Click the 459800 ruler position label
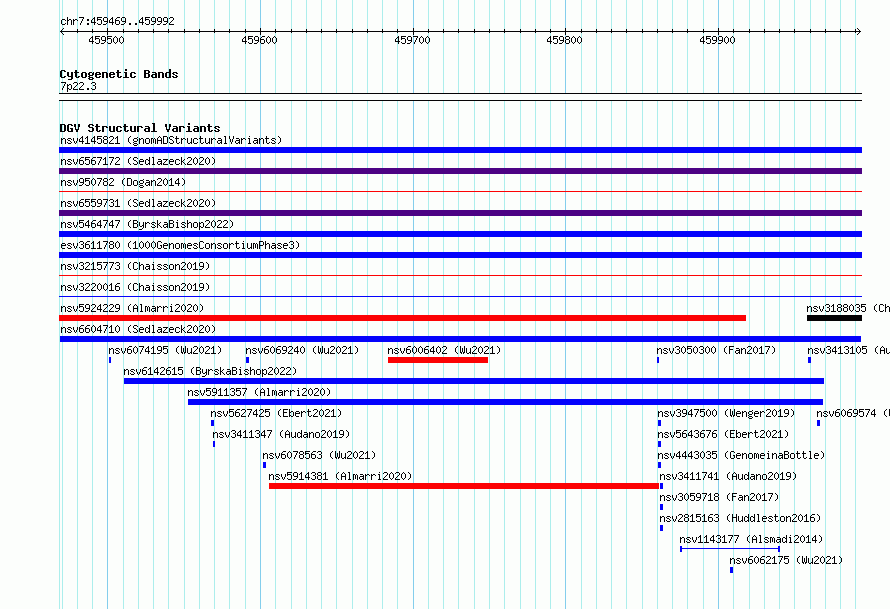 (565, 40)
